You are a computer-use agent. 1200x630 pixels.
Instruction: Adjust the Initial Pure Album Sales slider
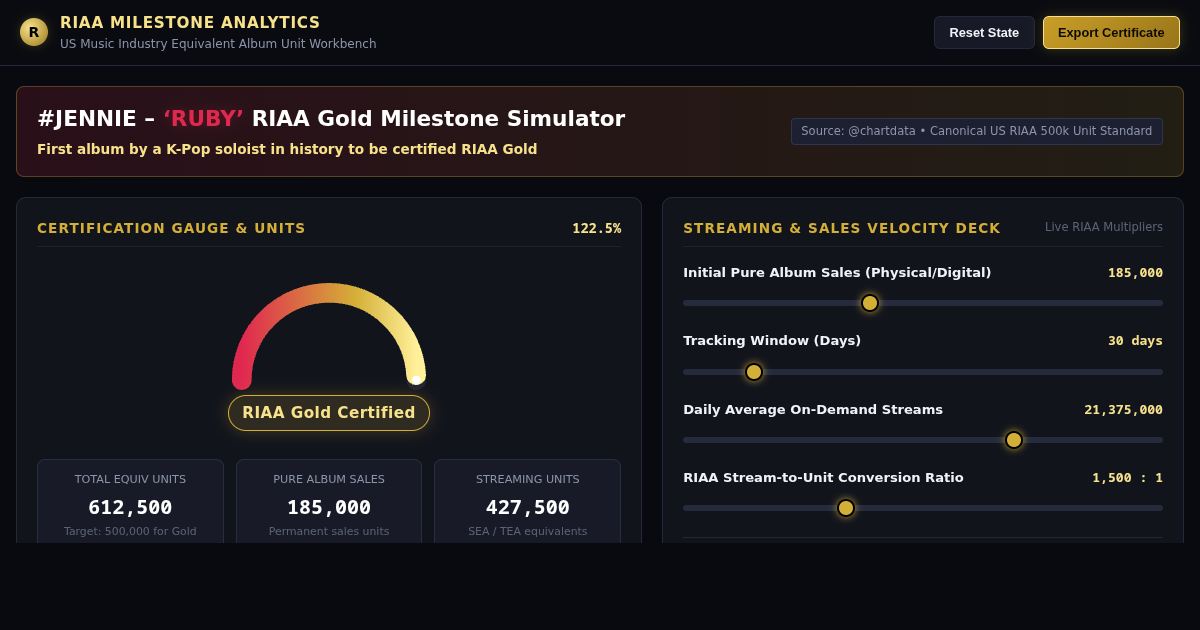923,303
